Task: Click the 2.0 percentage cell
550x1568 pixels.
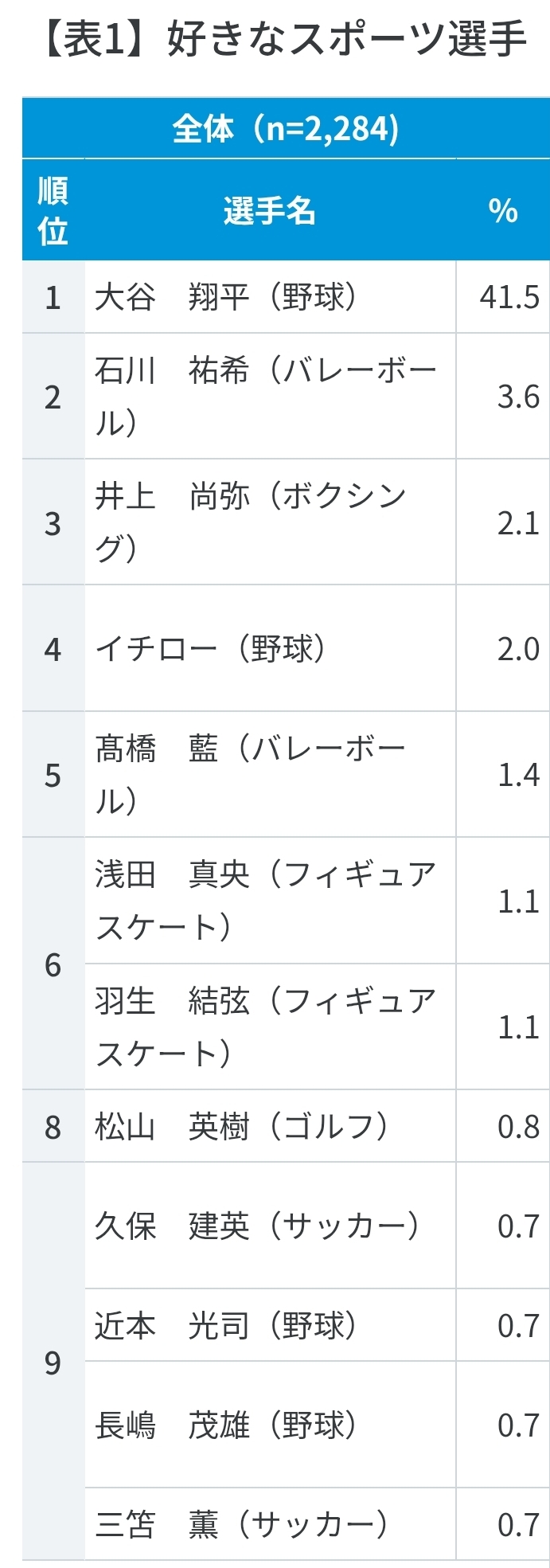Action: pyautogui.click(x=518, y=649)
